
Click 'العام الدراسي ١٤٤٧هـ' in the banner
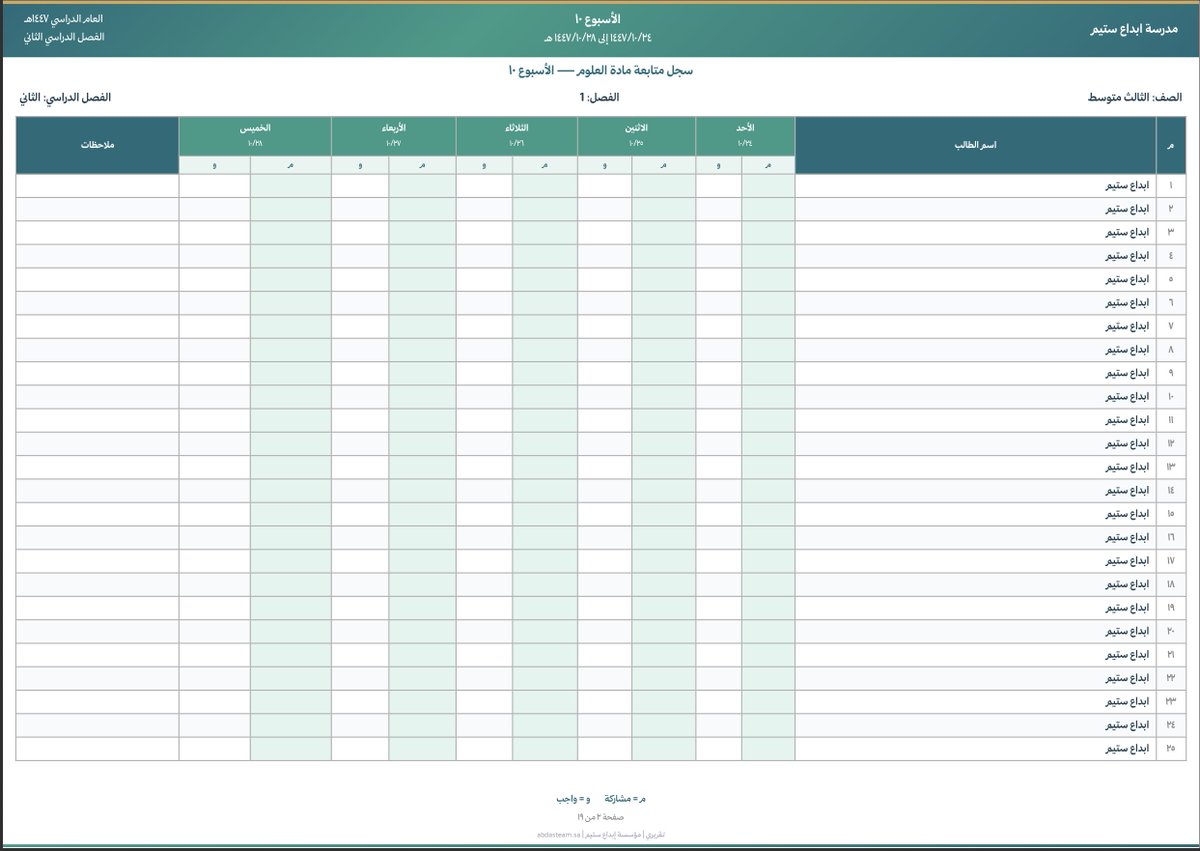click(61, 20)
